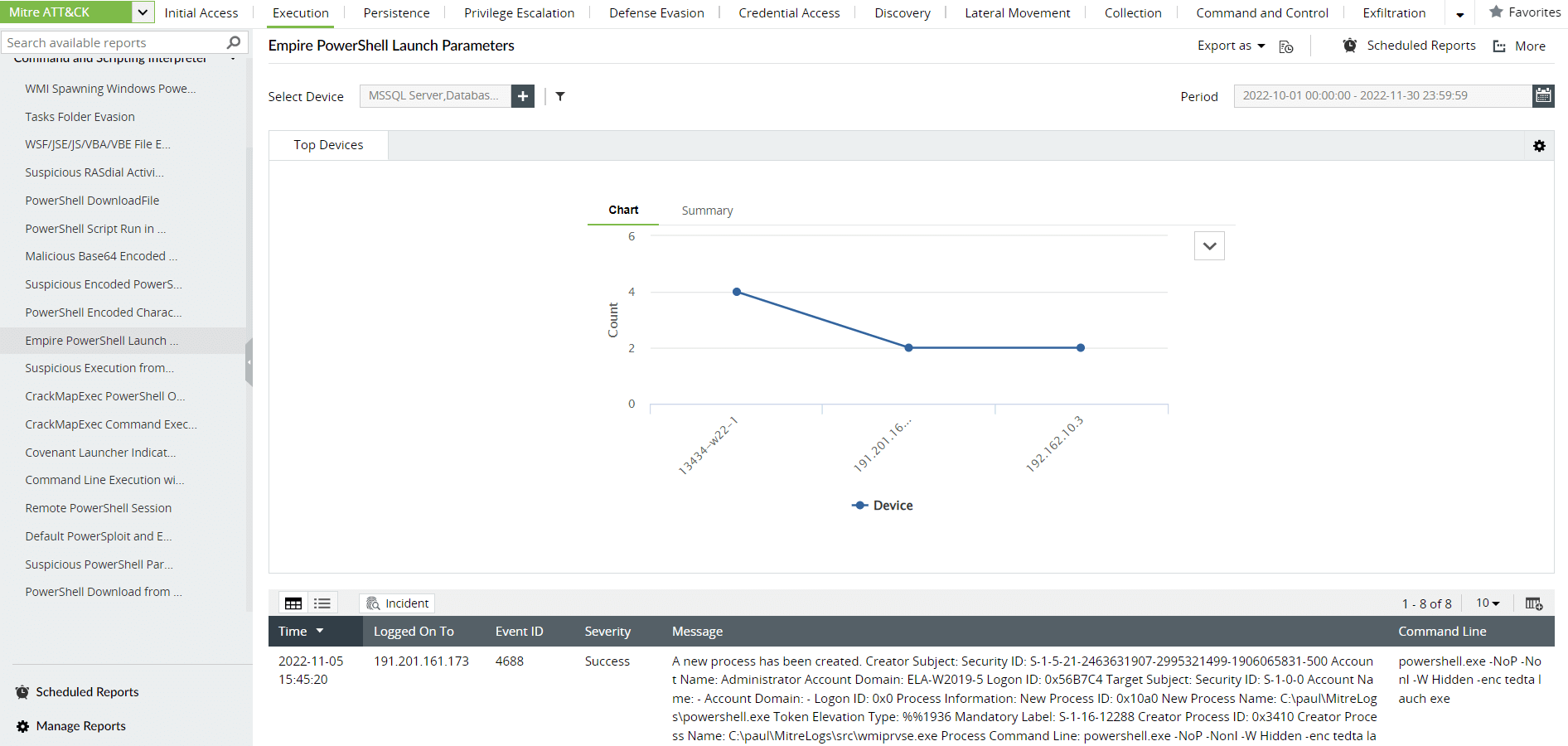Open the Privilege Escalation tab

click(x=519, y=13)
